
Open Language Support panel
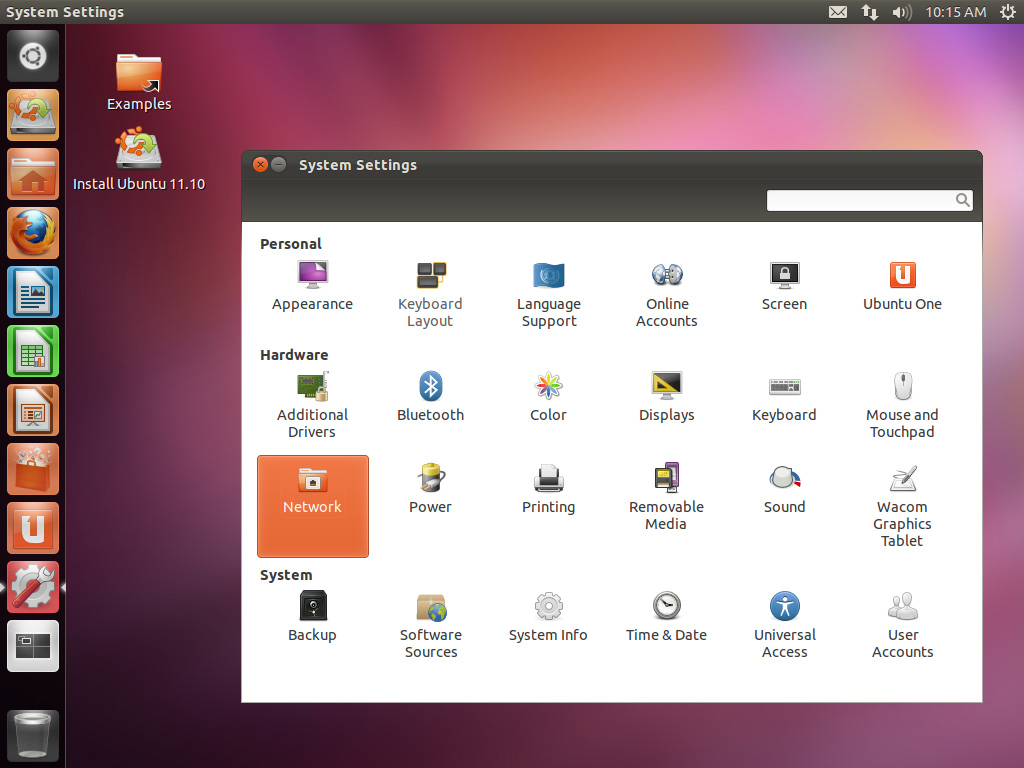549,294
